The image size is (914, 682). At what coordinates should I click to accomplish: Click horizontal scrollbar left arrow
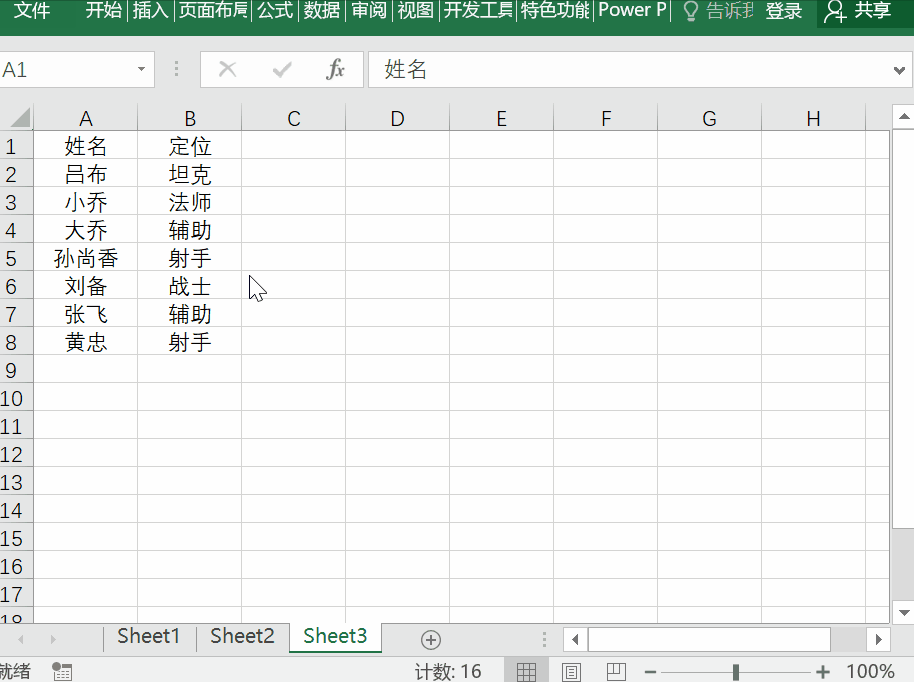click(575, 639)
